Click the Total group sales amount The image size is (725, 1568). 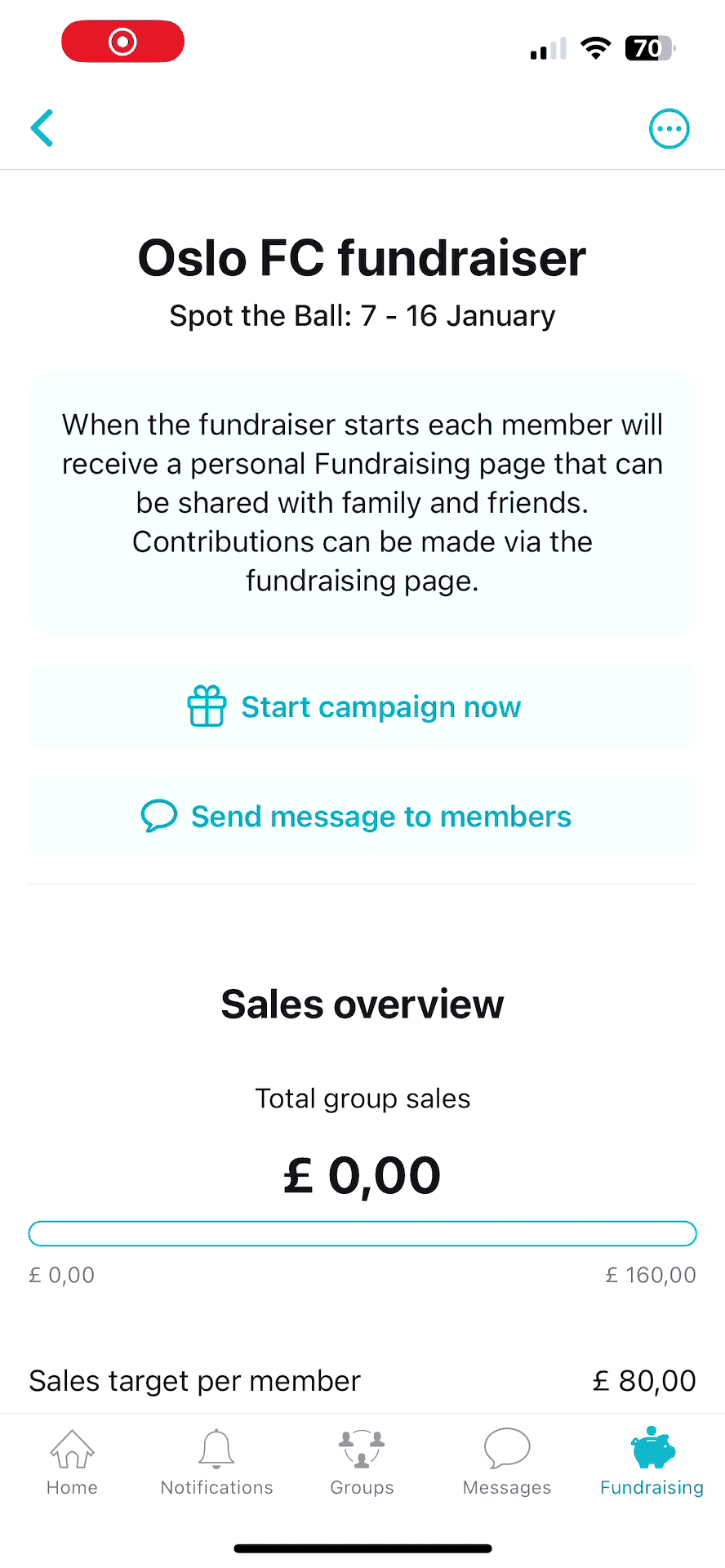pos(362,1174)
